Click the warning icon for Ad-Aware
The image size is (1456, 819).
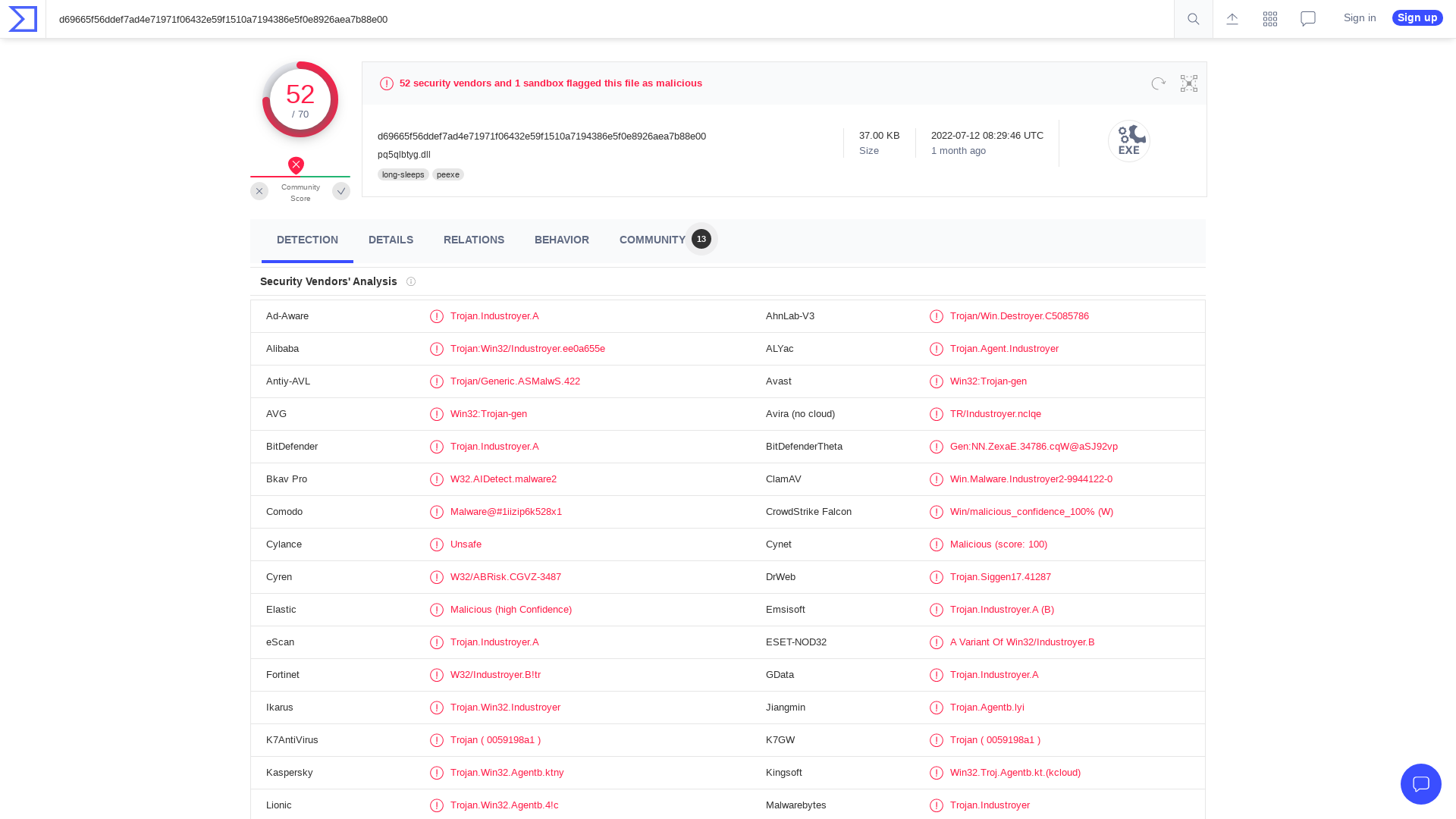click(x=437, y=316)
